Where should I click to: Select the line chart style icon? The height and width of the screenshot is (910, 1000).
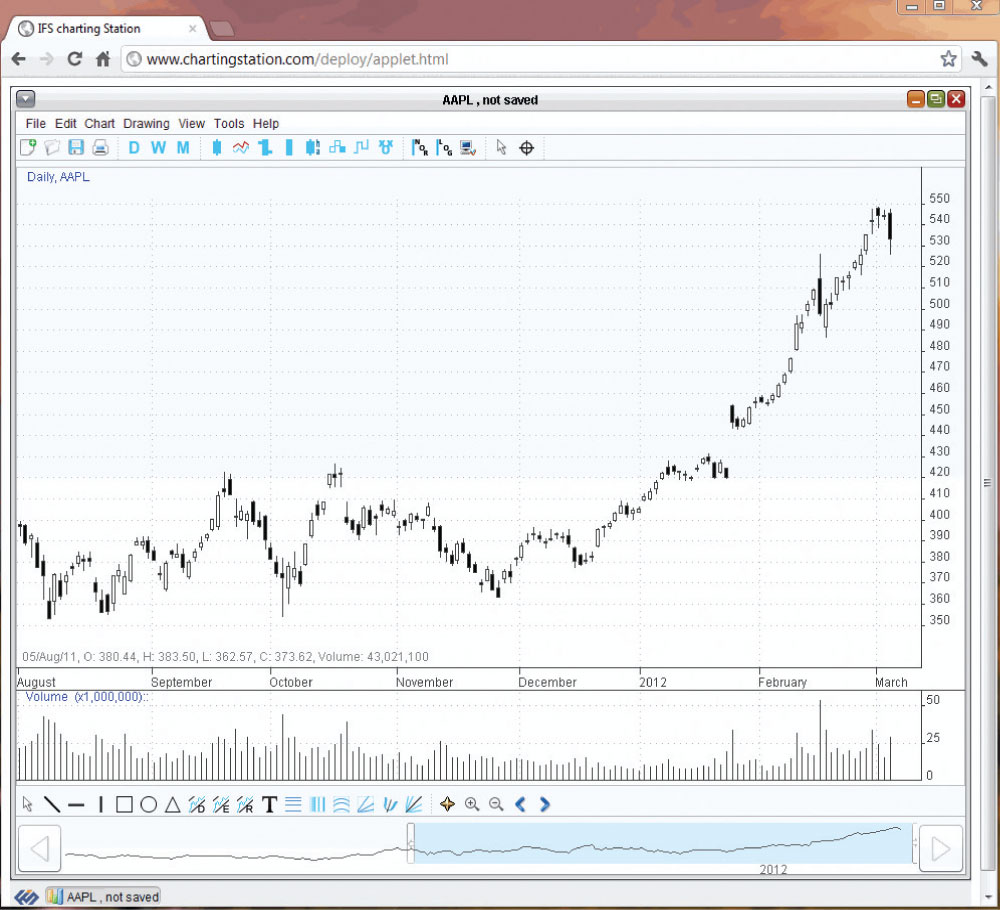tap(241, 148)
